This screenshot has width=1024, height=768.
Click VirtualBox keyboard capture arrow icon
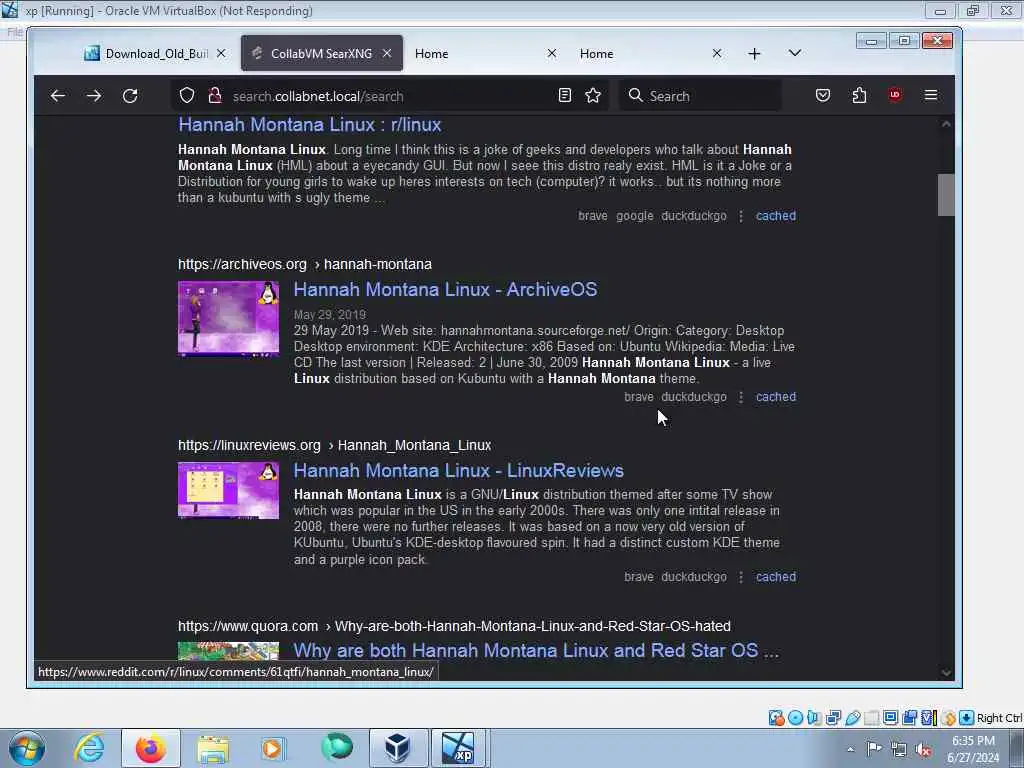click(x=967, y=718)
